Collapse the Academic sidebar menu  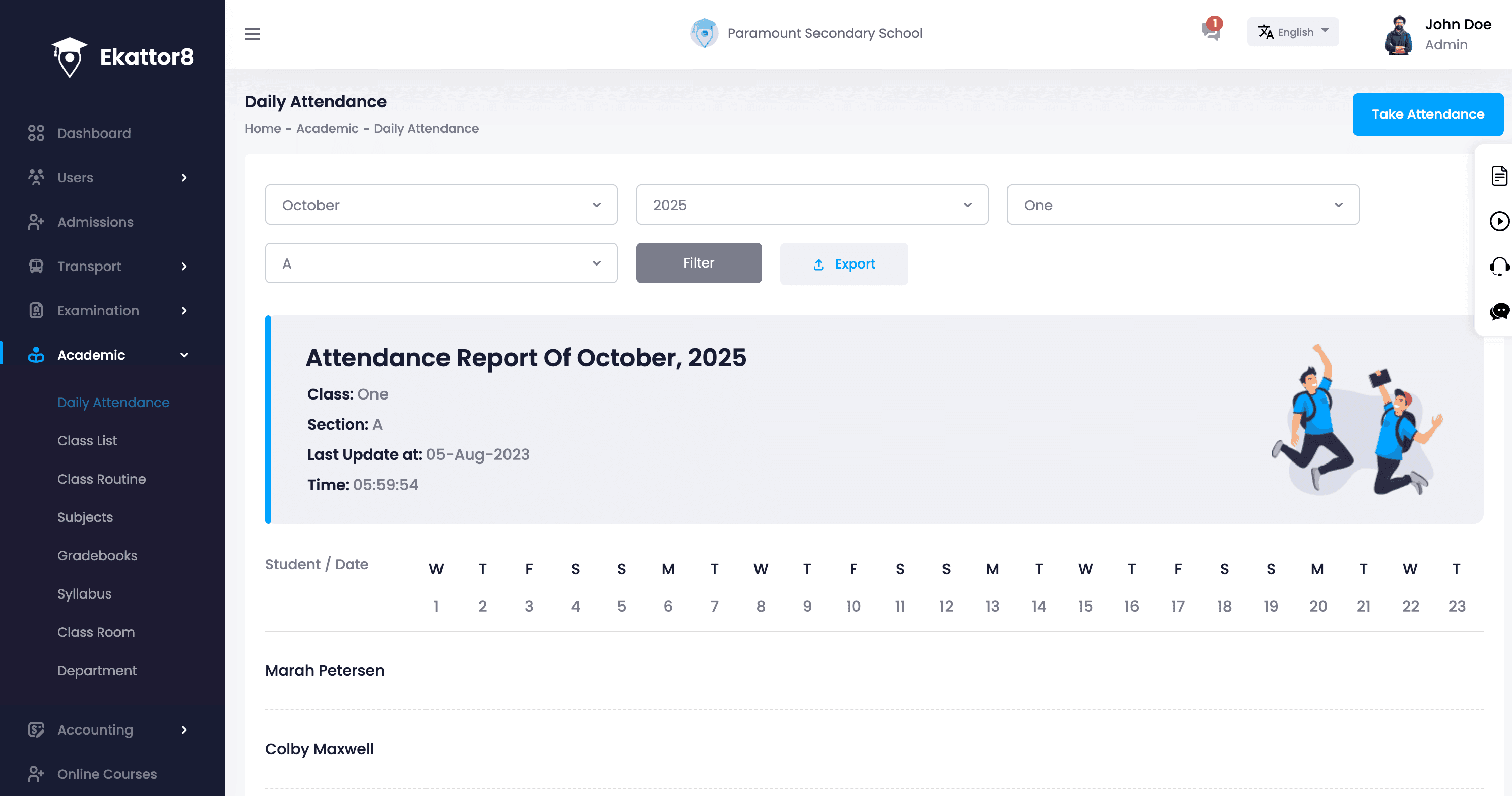point(108,355)
